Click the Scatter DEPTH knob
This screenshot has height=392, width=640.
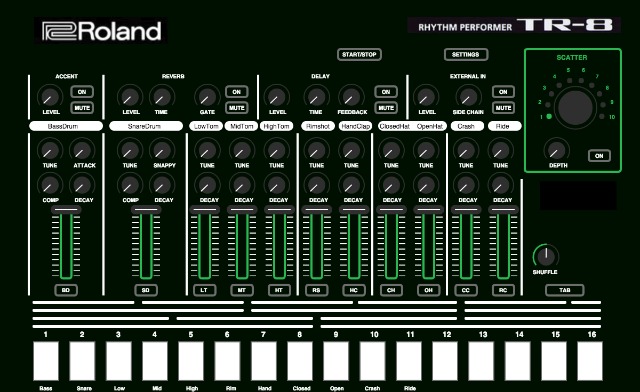tap(557, 151)
